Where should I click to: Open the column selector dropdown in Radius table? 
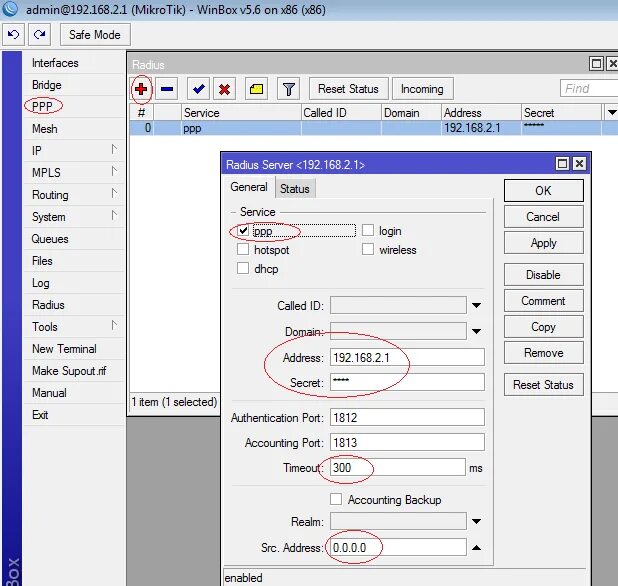pyautogui.click(x=611, y=113)
